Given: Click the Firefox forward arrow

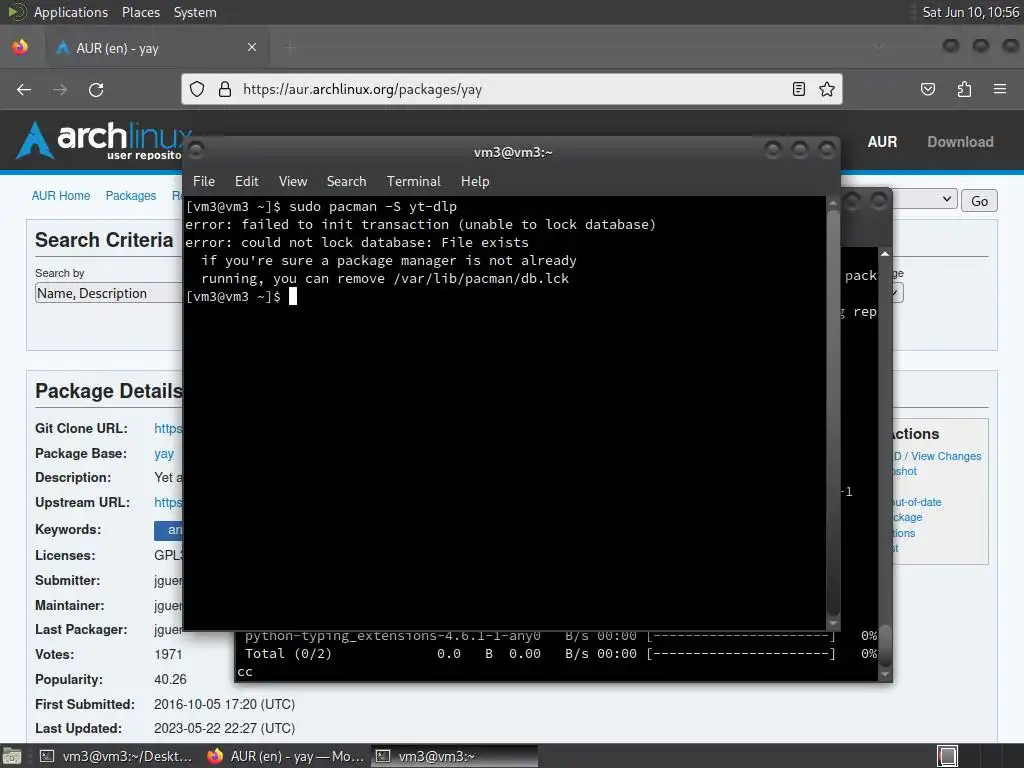Looking at the screenshot, I should [x=60, y=89].
